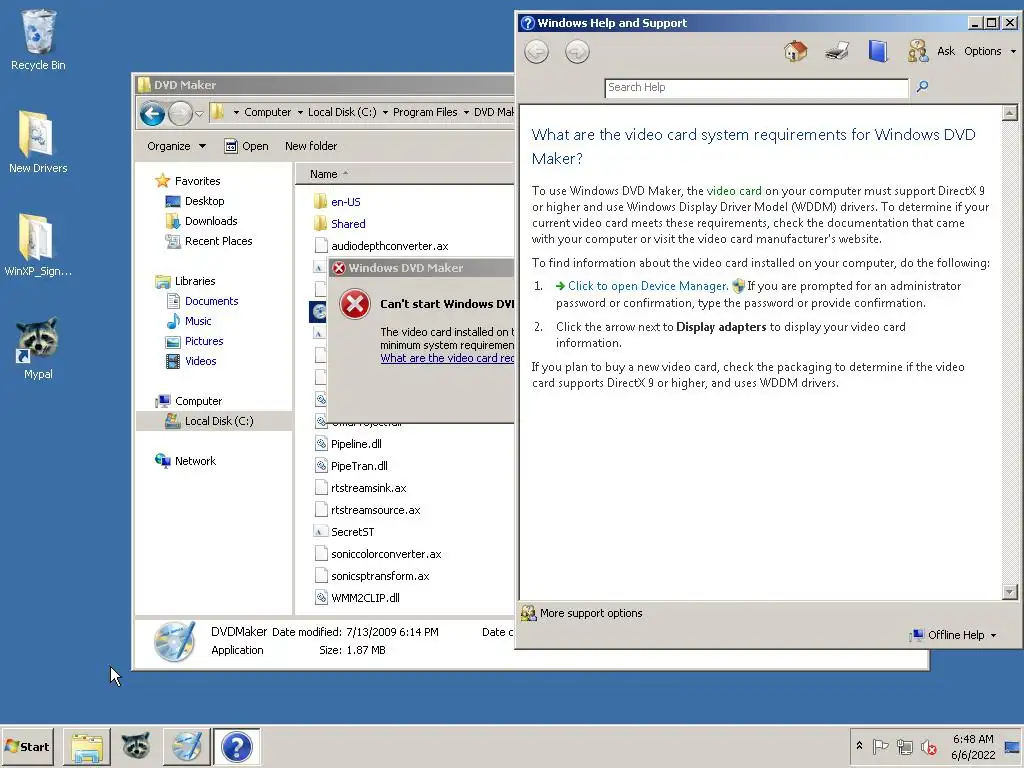The height and width of the screenshot is (768, 1024).
Task: Select Local Disk (C:) in navigation pane
Action: coord(218,421)
